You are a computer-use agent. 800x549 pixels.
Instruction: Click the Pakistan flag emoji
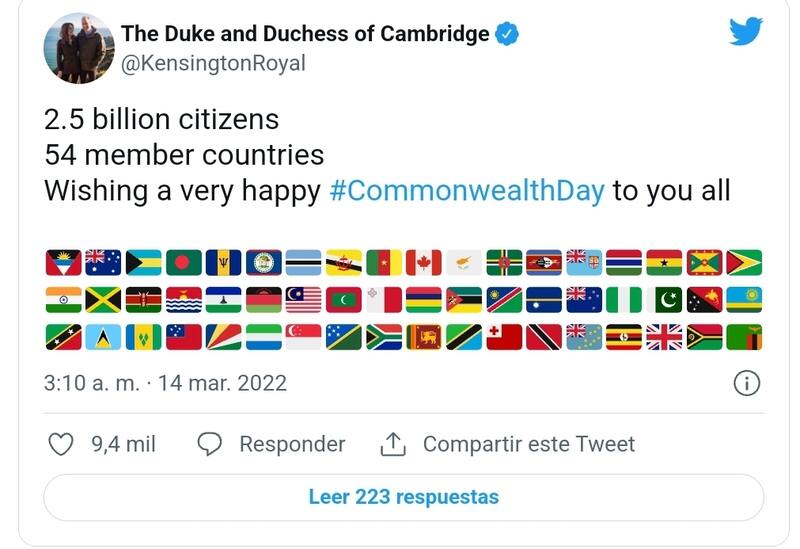pos(663,300)
